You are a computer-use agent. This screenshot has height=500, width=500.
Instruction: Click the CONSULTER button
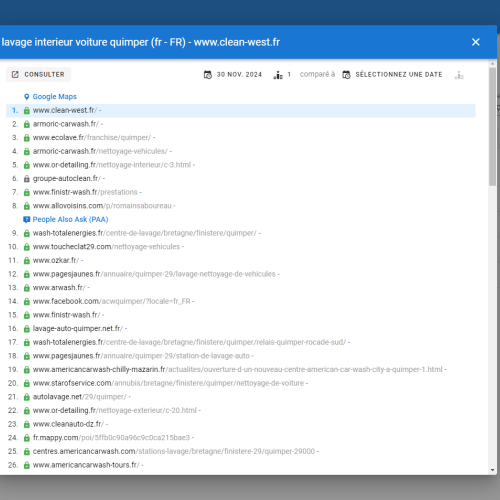point(38,74)
